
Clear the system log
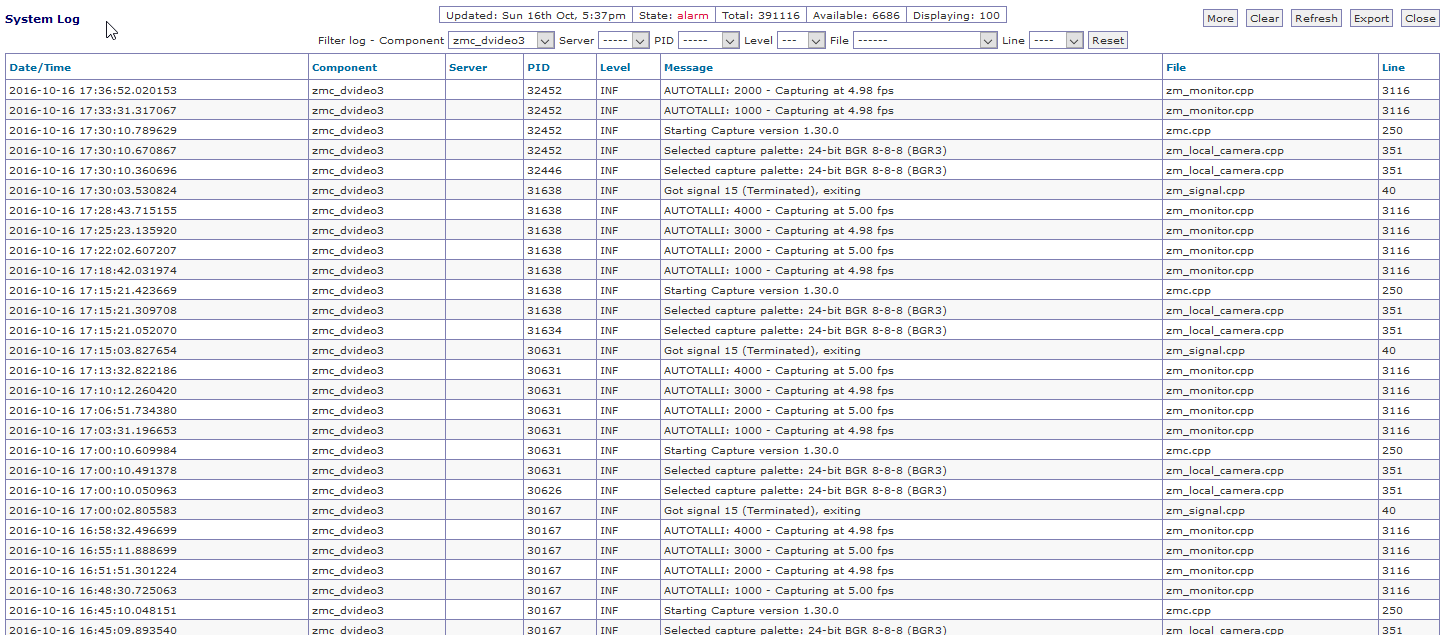(x=1265, y=18)
